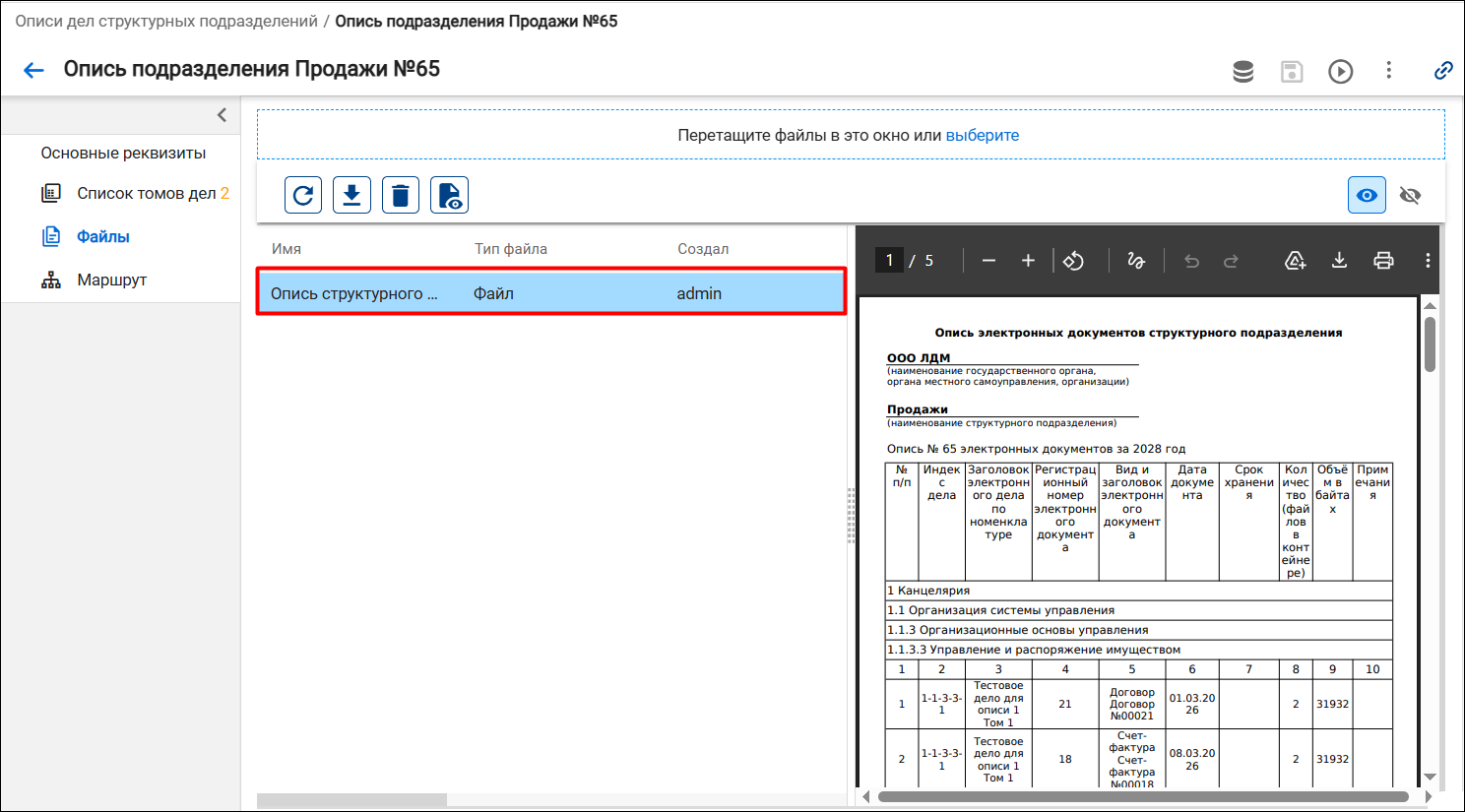Click the выберите link to choose files

(983, 135)
